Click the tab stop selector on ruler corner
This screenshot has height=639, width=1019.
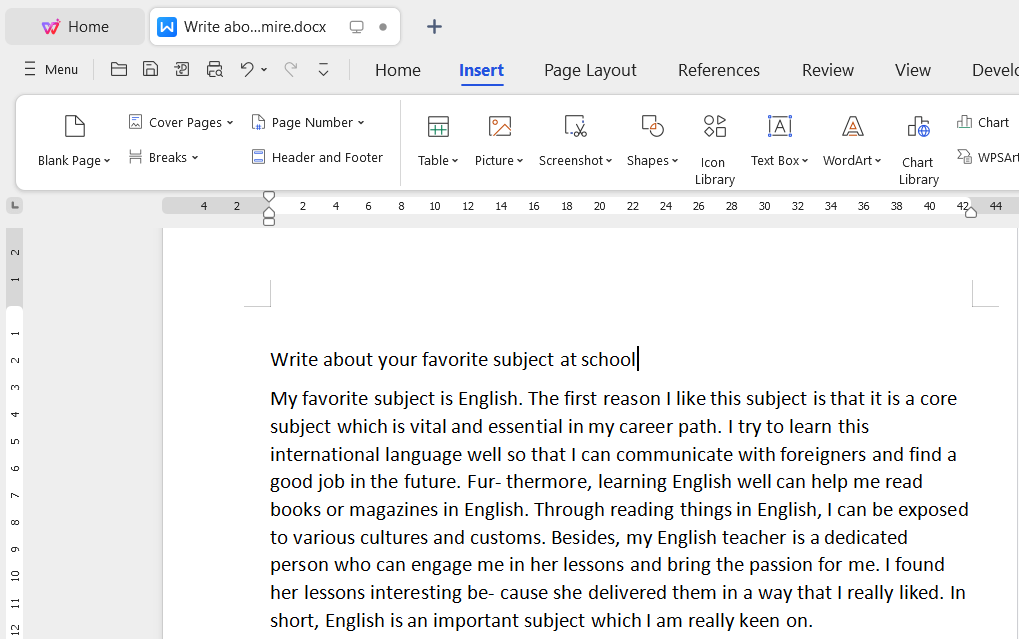(14, 206)
